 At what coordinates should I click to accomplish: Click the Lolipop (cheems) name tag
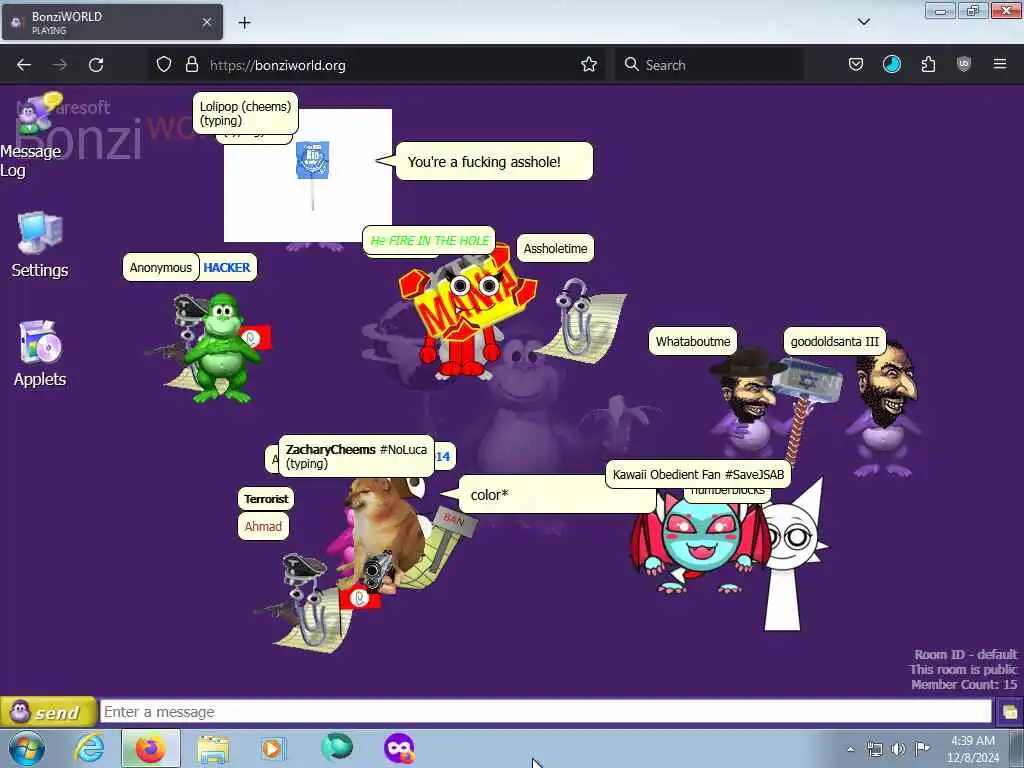(245, 113)
